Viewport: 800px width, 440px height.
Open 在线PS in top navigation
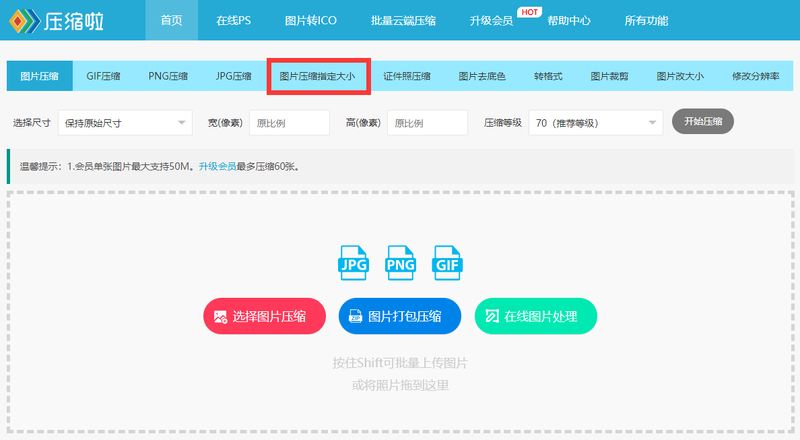233,20
